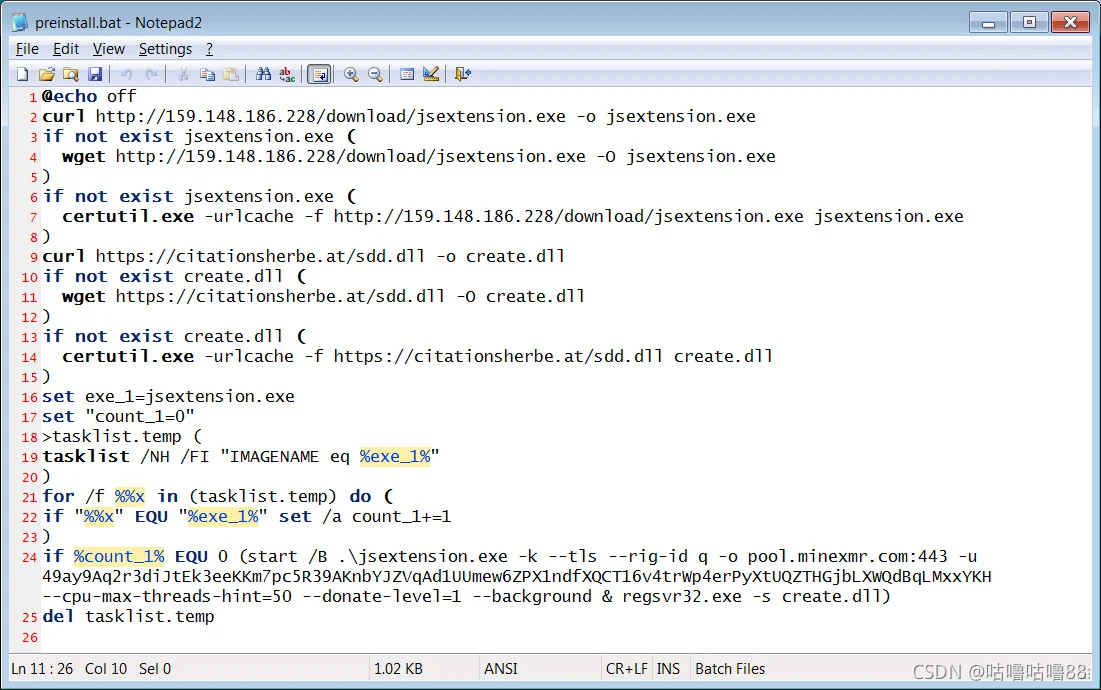Toggle INS insert mode in status bar
The image size is (1101, 690).
668,669
